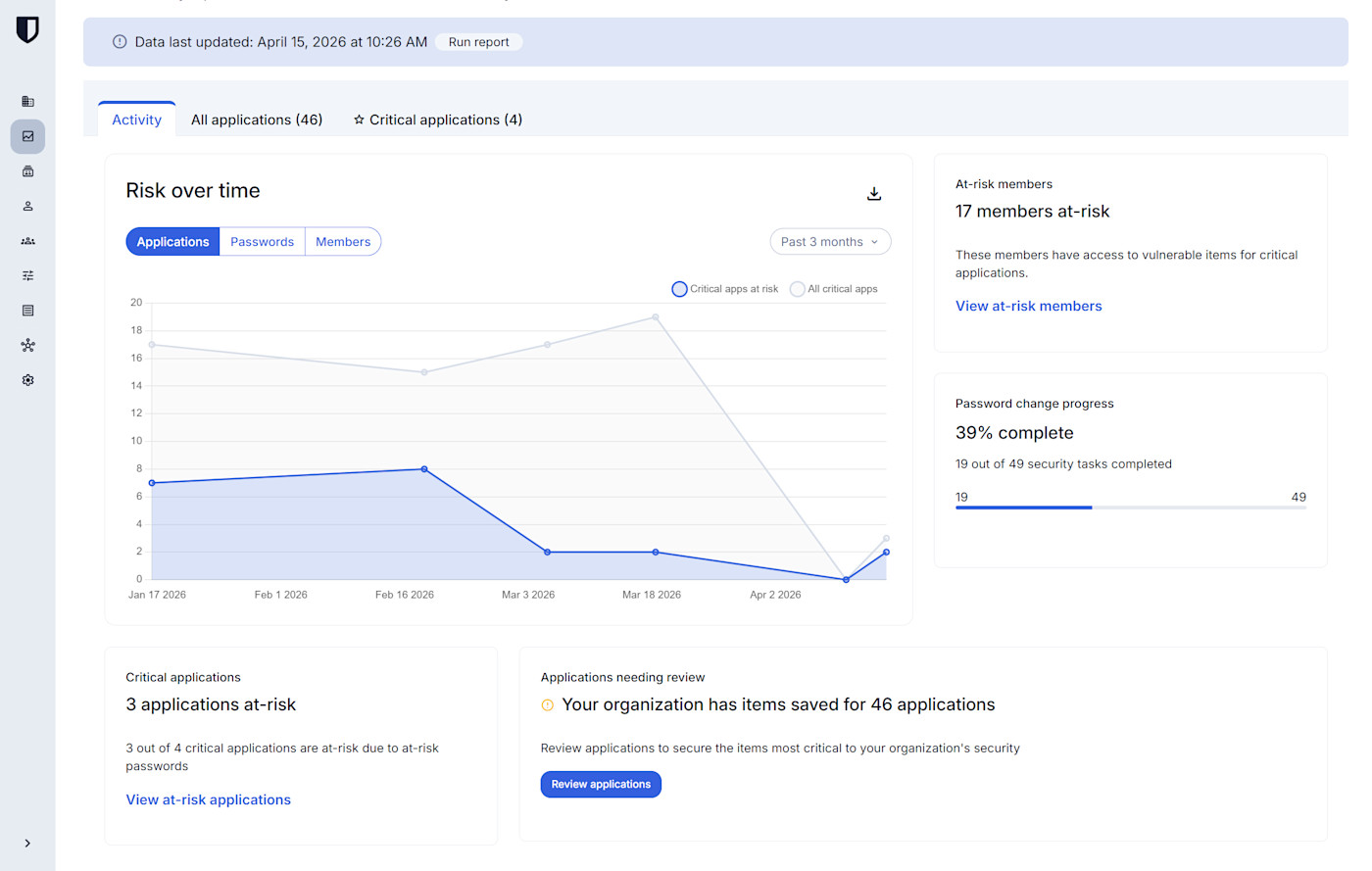Download the Risk over time chart
The height and width of the screenshot is (871, 1372).
(x=873, y=194)
